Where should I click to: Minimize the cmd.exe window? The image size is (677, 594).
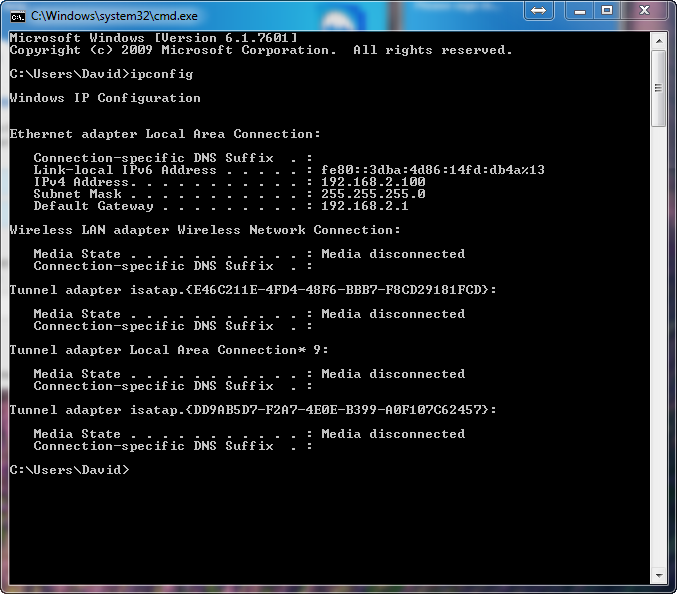click(580, 10)
